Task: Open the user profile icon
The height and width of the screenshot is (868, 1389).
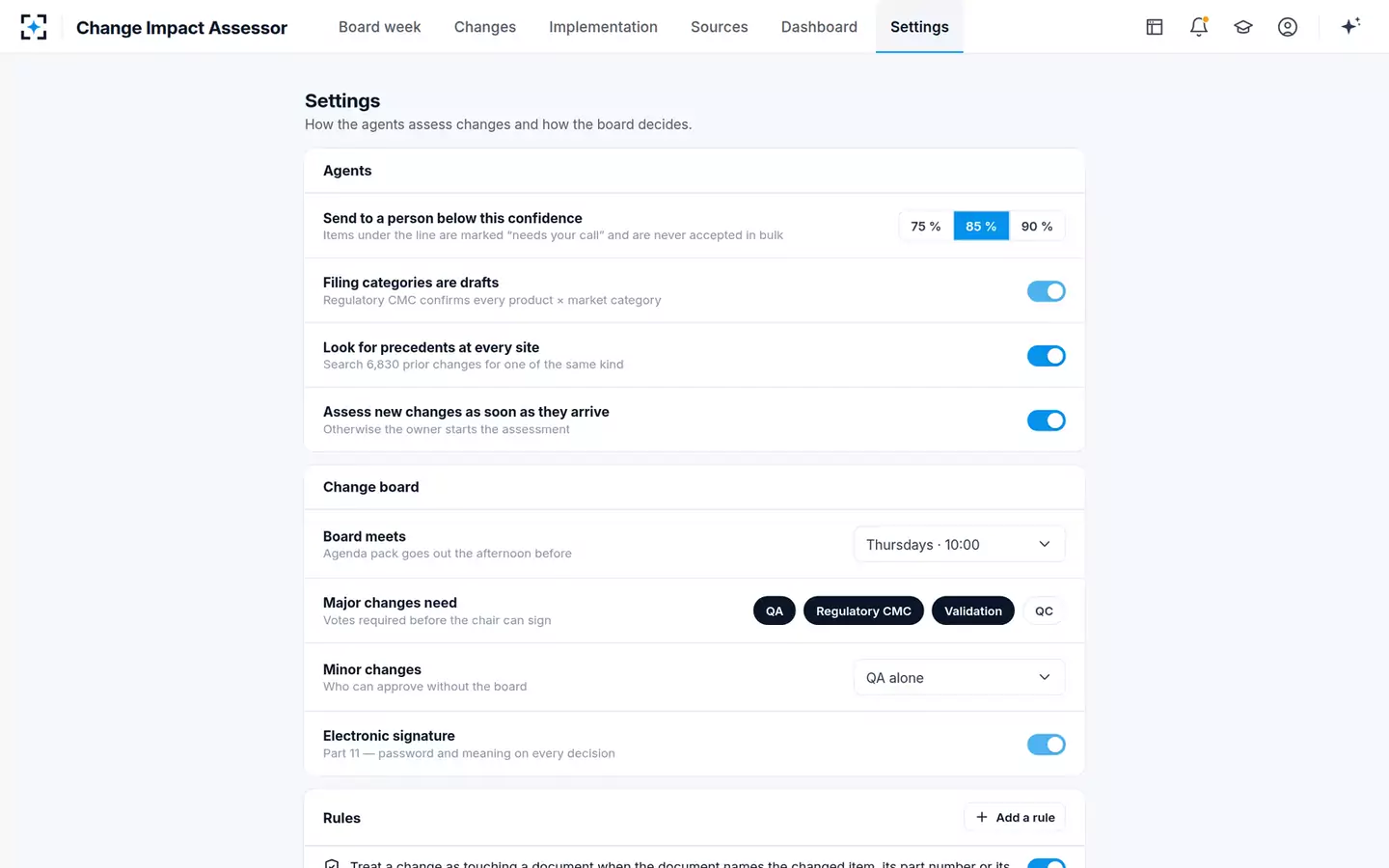Action: [x=1288, y=27]
